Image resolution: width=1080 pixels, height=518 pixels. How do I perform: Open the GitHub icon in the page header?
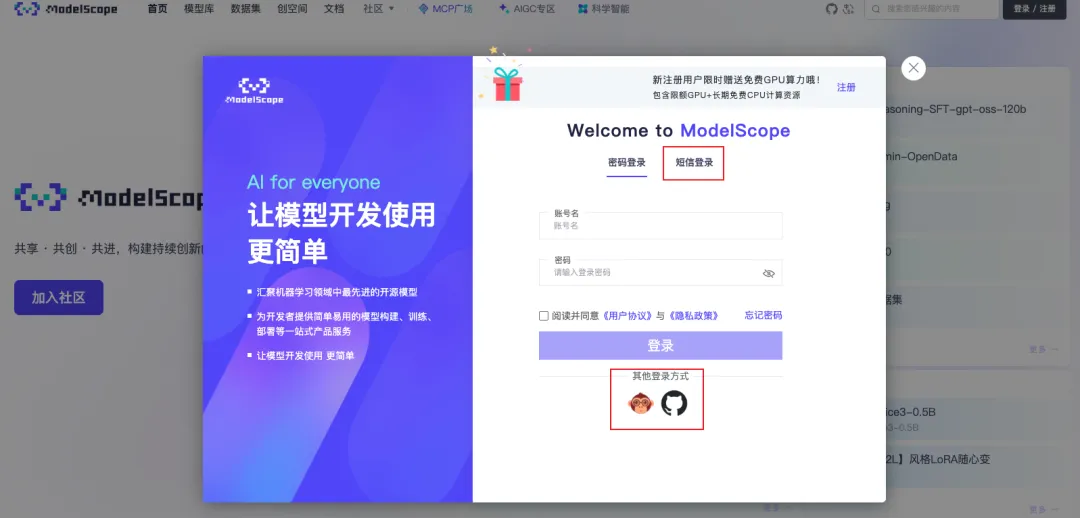point(831,9)
